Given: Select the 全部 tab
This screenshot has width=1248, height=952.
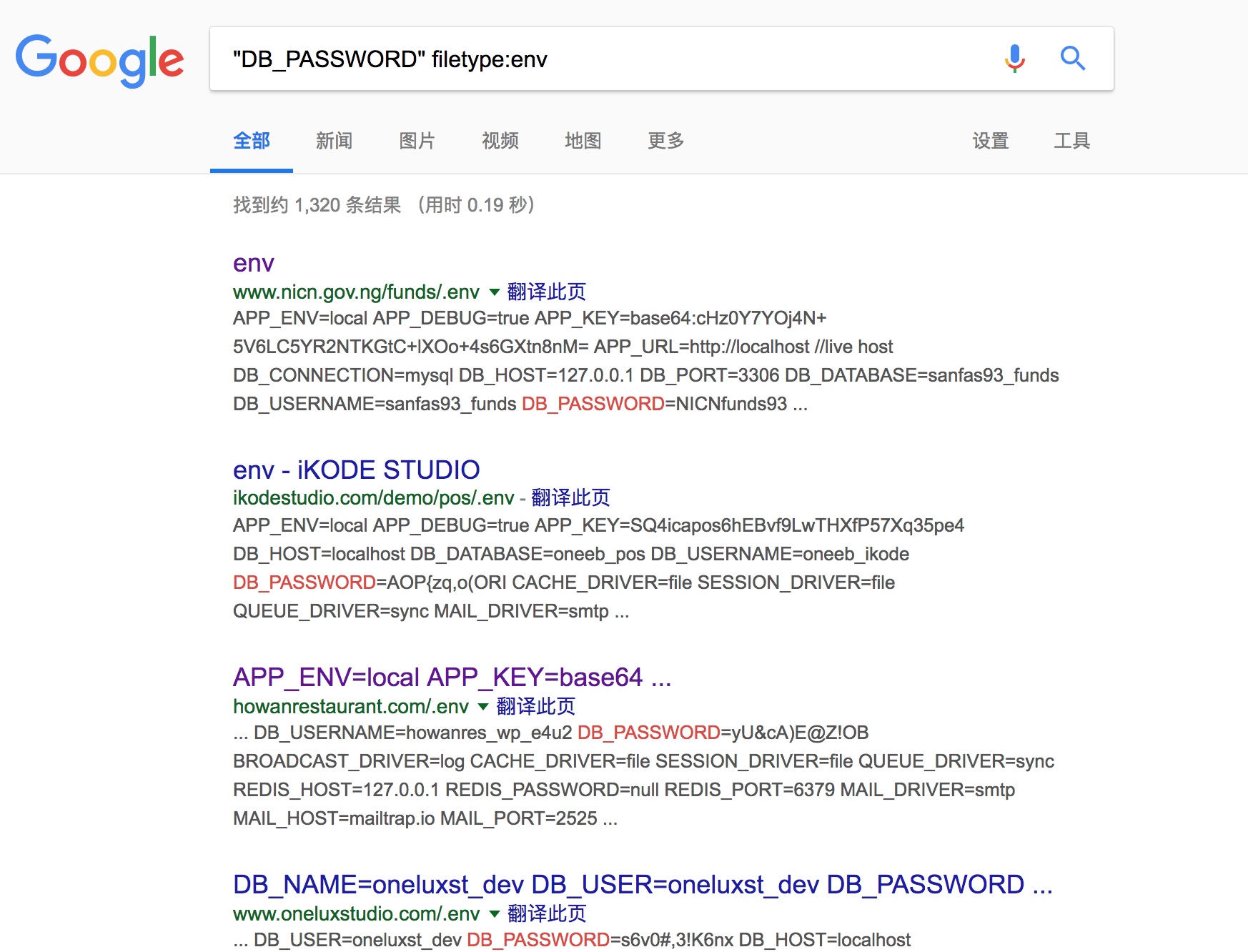Looking at the screenshot, I should (252, 141).
